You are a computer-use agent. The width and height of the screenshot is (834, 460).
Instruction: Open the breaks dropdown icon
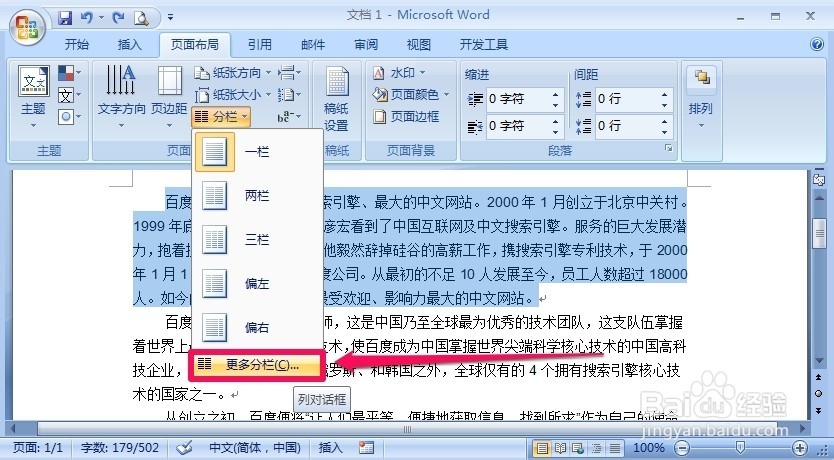click(x=289, y=72)
